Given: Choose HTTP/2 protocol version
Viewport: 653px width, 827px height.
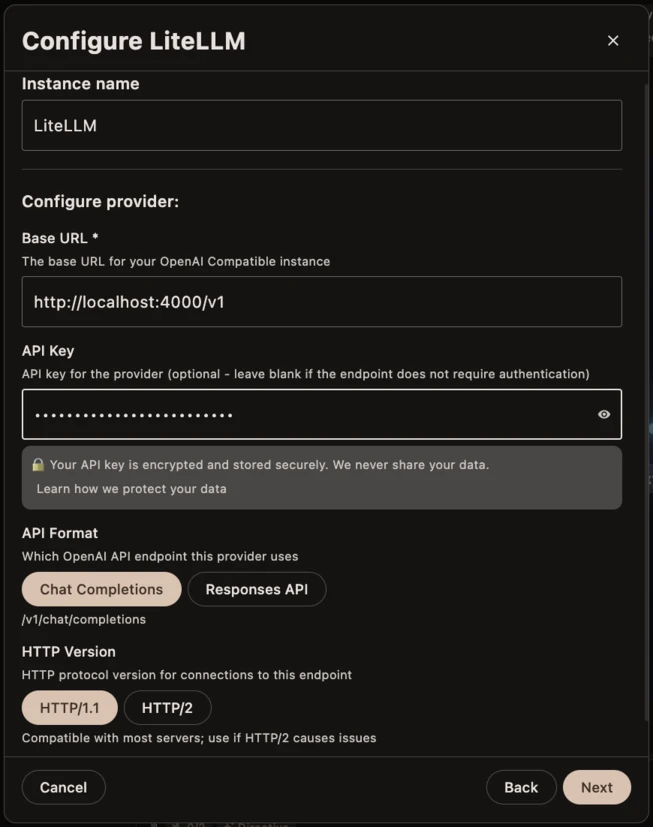Looking at the screenshot, I should click(x=167, y=708).
